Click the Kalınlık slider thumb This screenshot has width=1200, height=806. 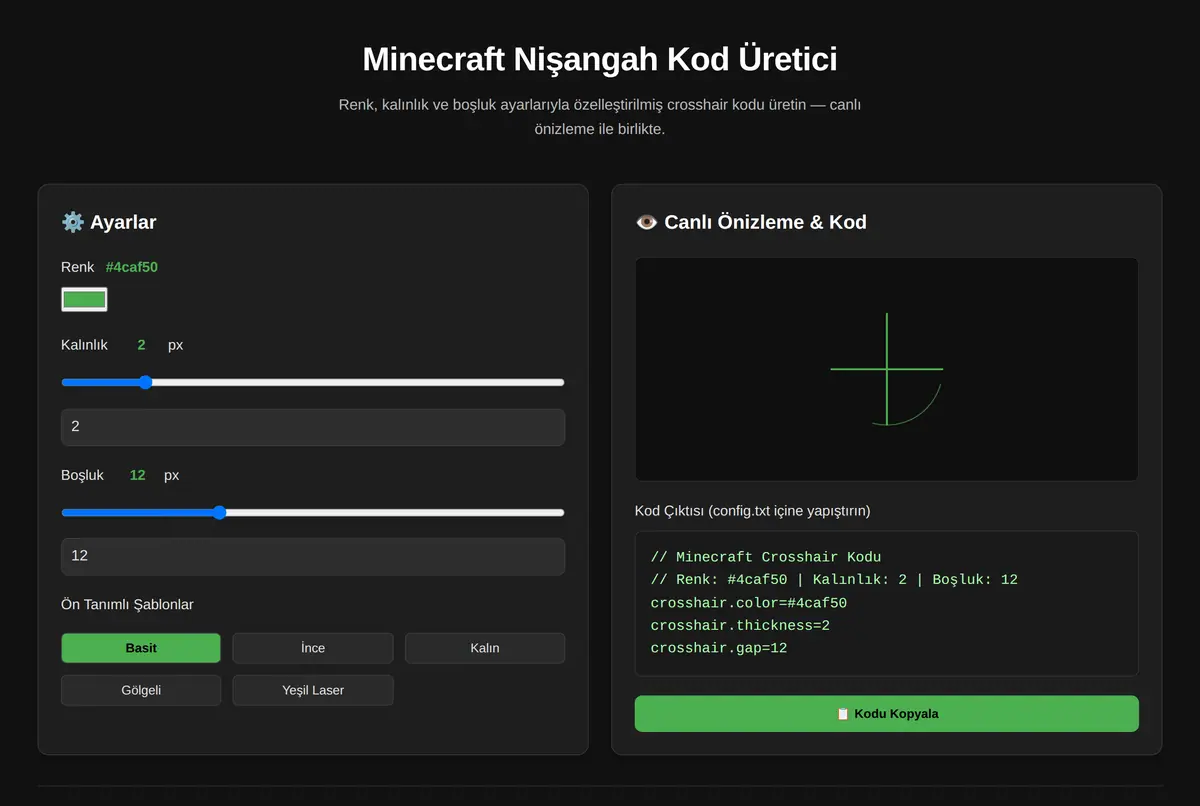coord(145,382)
